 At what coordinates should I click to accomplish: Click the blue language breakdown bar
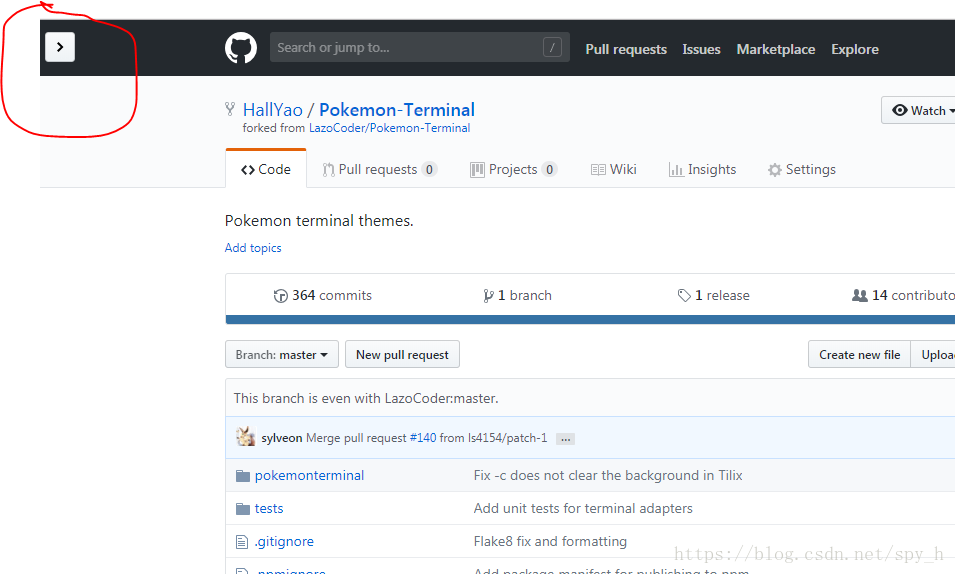(x=590, y=319)
